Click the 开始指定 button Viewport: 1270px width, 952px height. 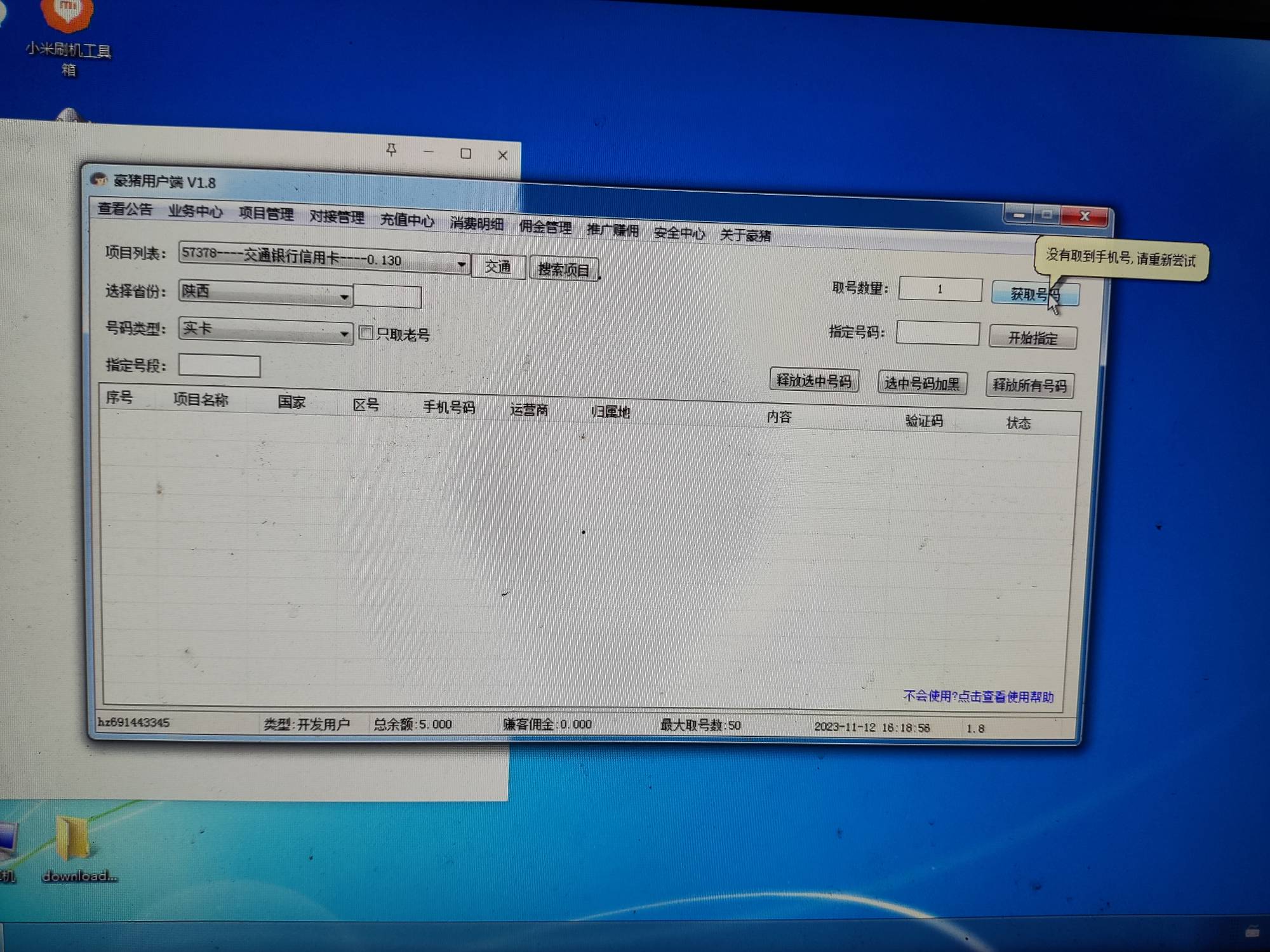click(1033, 338)
